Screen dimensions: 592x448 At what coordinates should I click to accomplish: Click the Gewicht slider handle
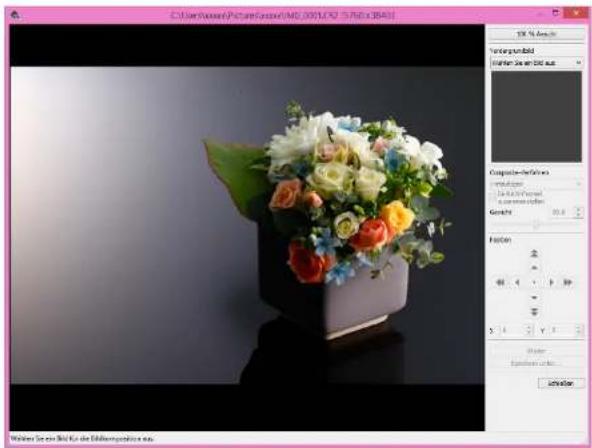tap(535, 225)
